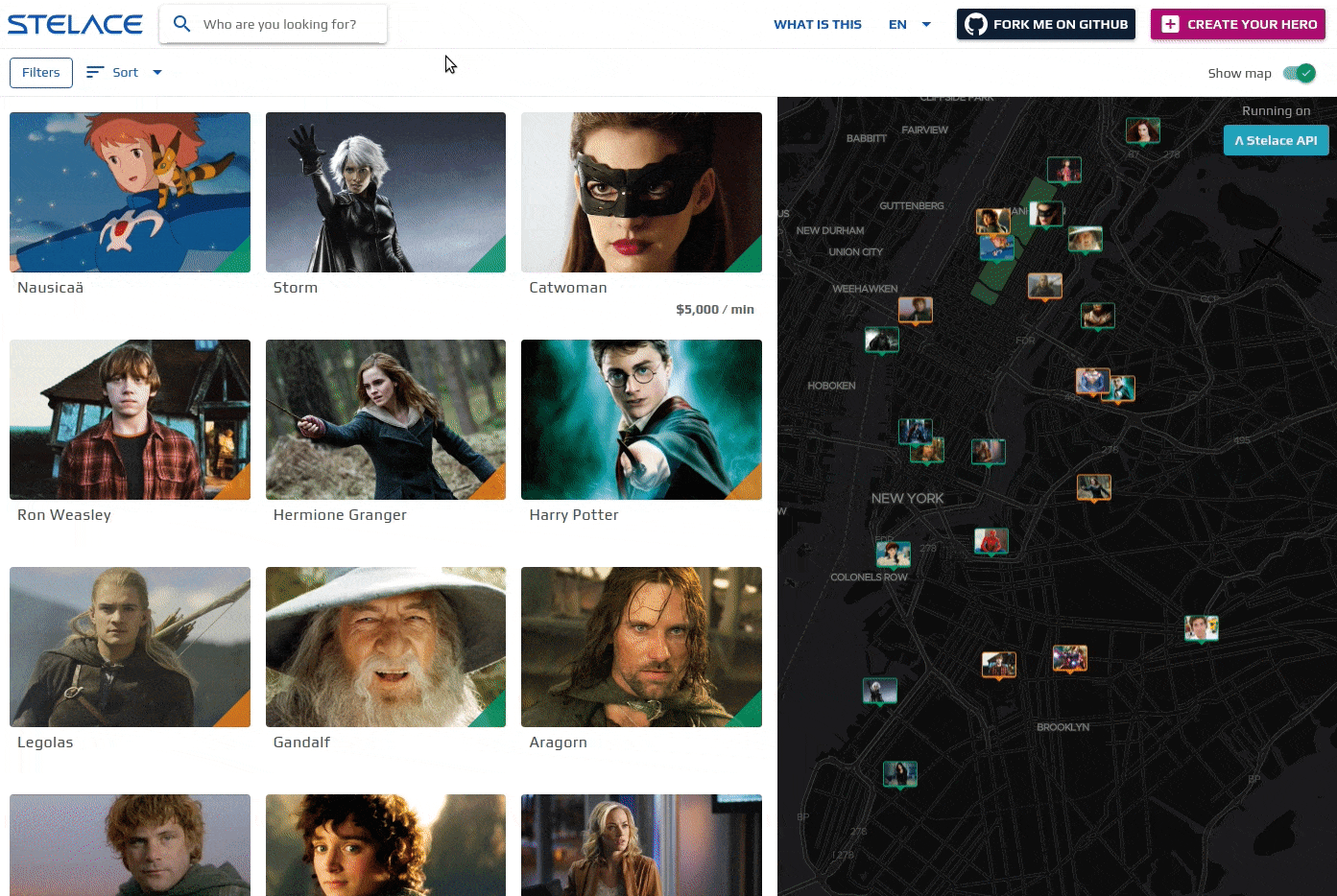Viewport: 1337px width, 896px height.
Task: Select the Gandalf map marker
Action: click(x=1086, y=238)
